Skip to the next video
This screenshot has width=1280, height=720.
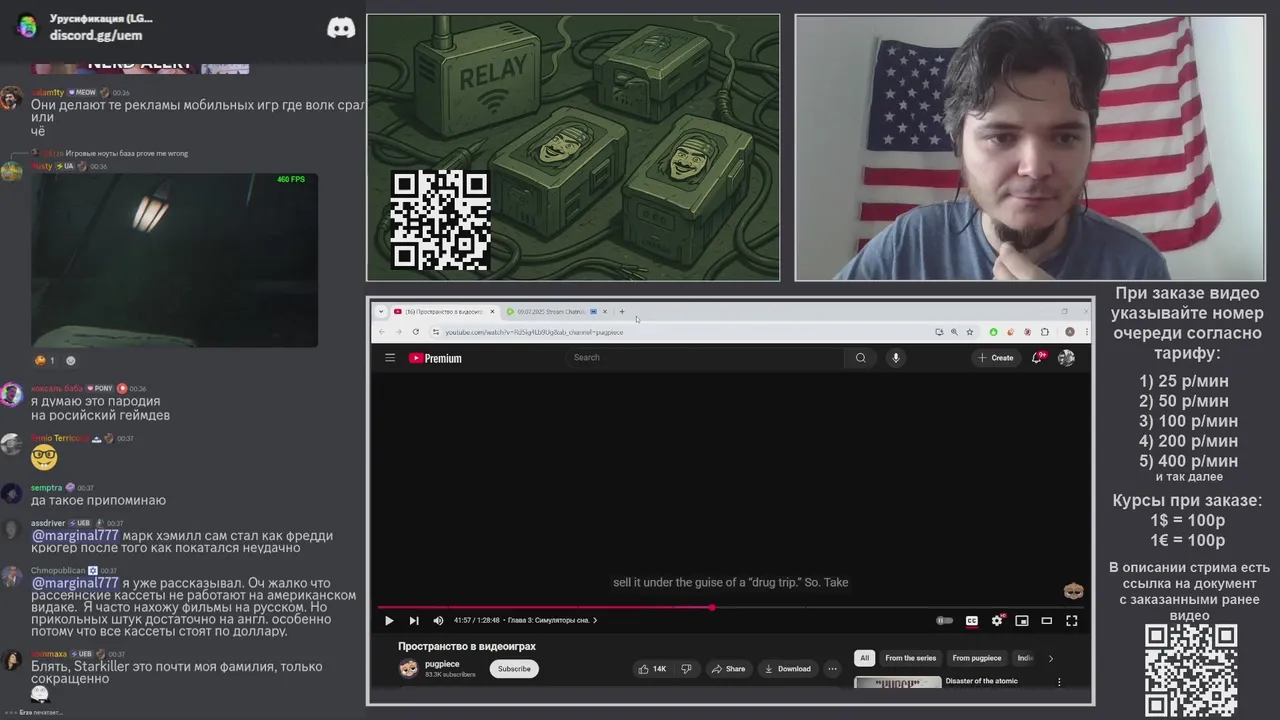414,621
